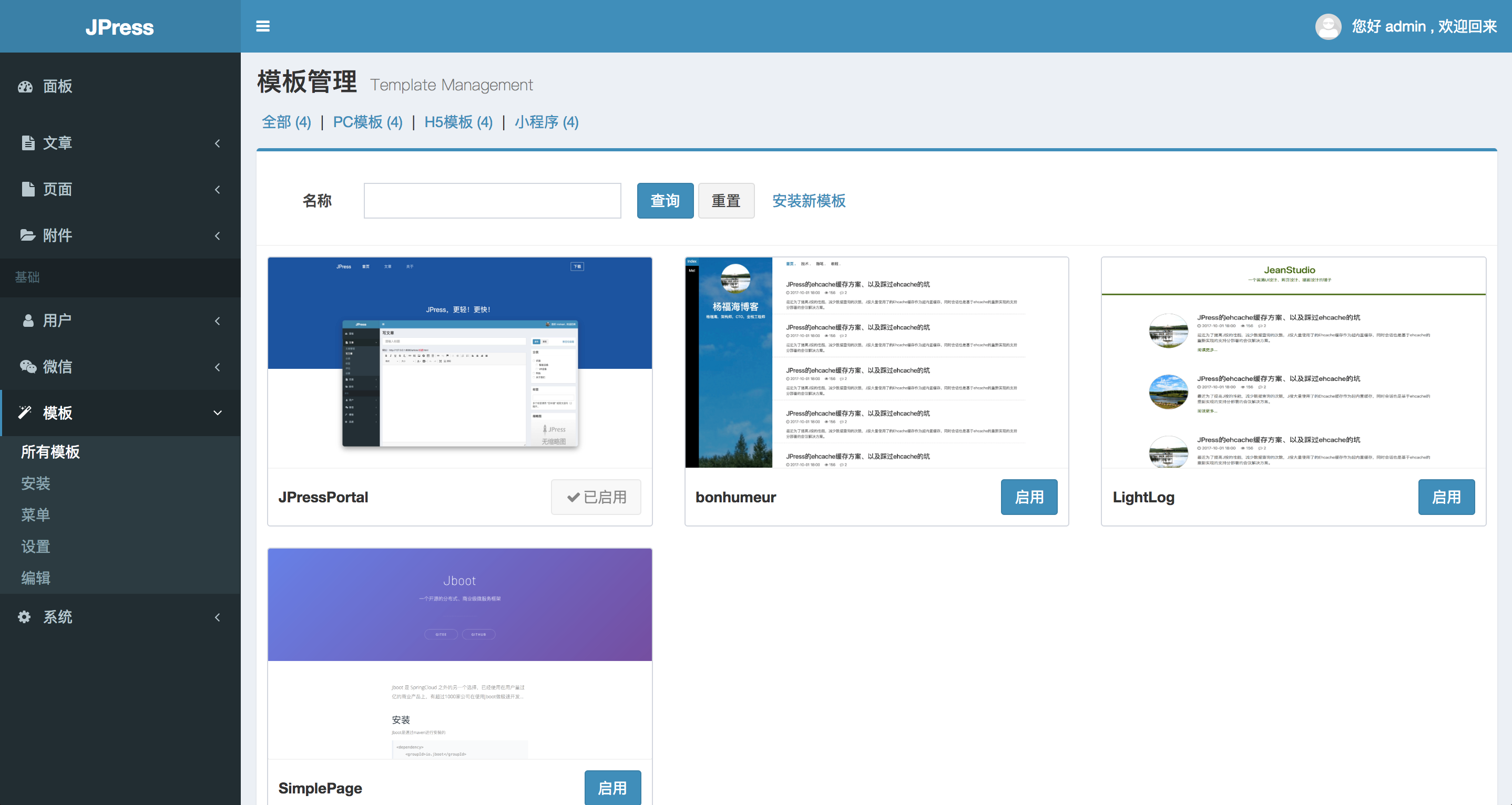This screenshot has height=805, width=1512.
Task: Collapse the 模板 menu chevron
Action: tap(217, 412)
